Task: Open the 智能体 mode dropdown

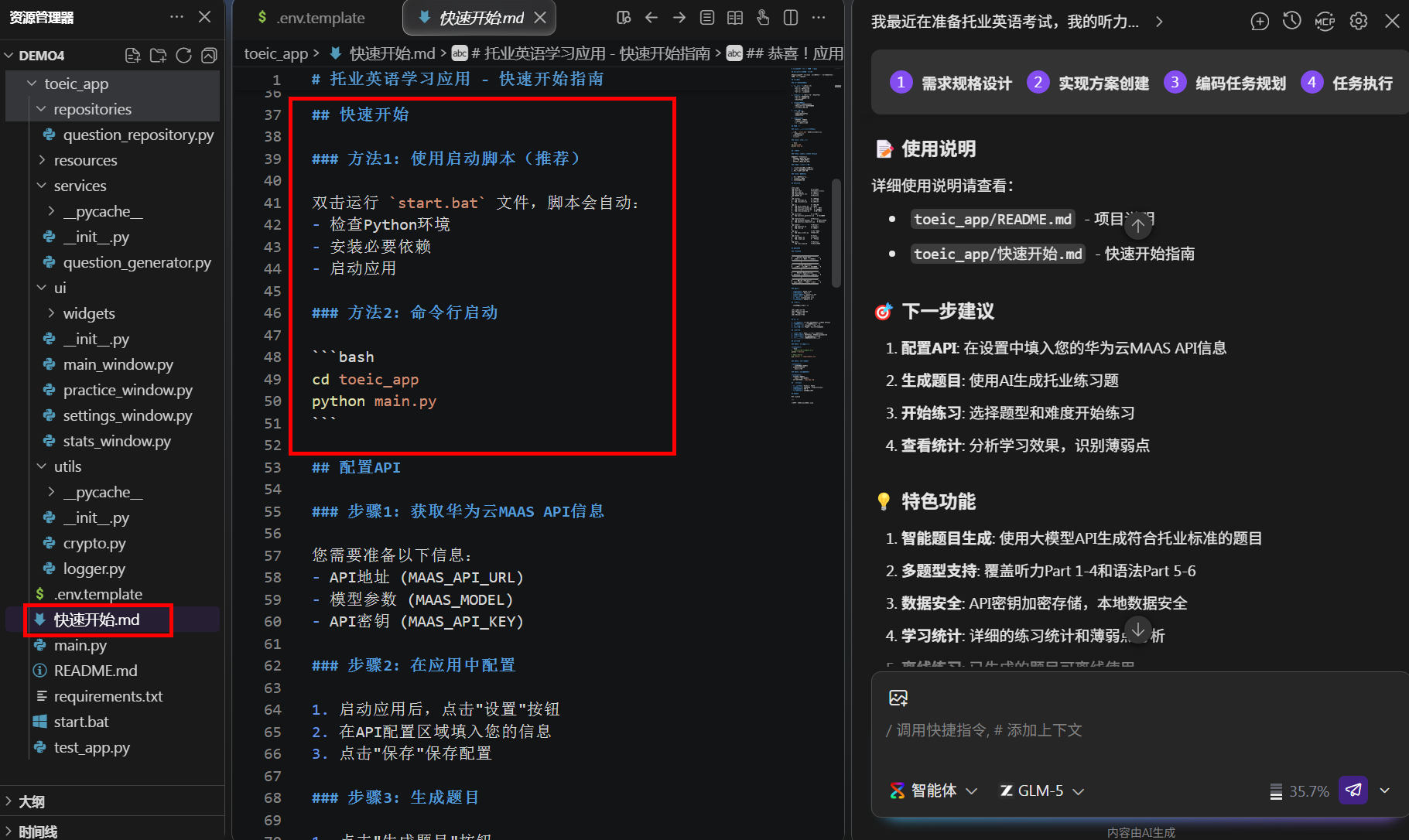Action: (x=934, y=790)
